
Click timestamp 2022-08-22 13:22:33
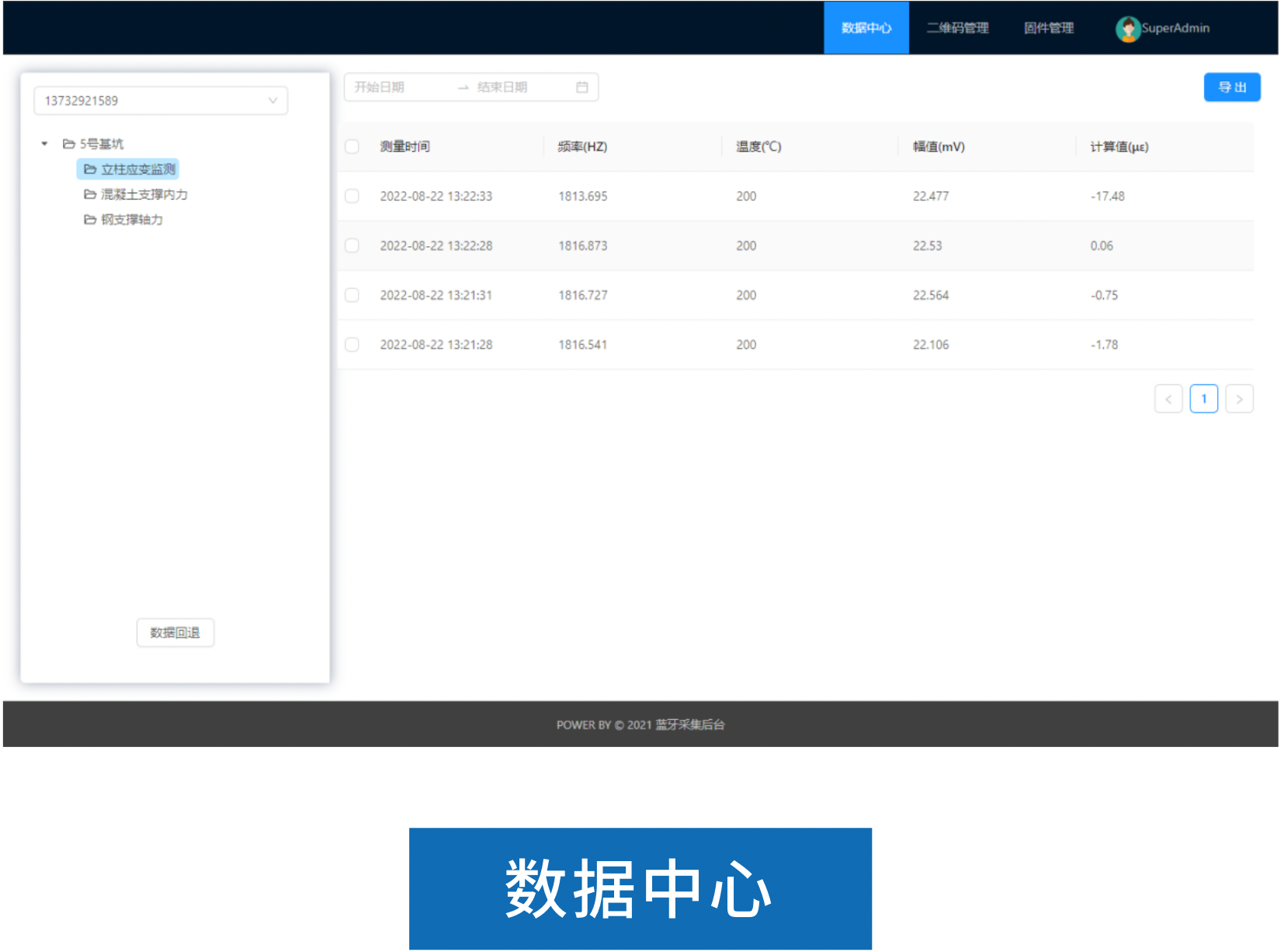(x=436, y=196)
